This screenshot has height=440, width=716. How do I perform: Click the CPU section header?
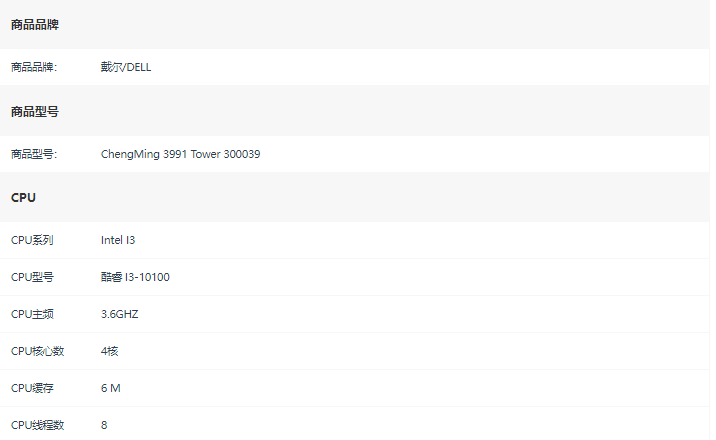click(23, 198)
